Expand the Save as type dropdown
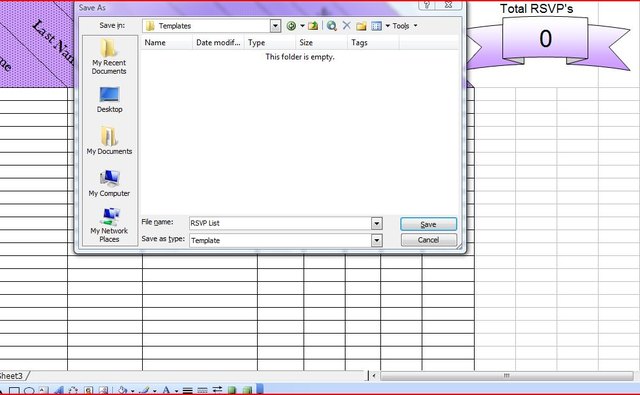 pyautogui.click(x=377, y=240)
